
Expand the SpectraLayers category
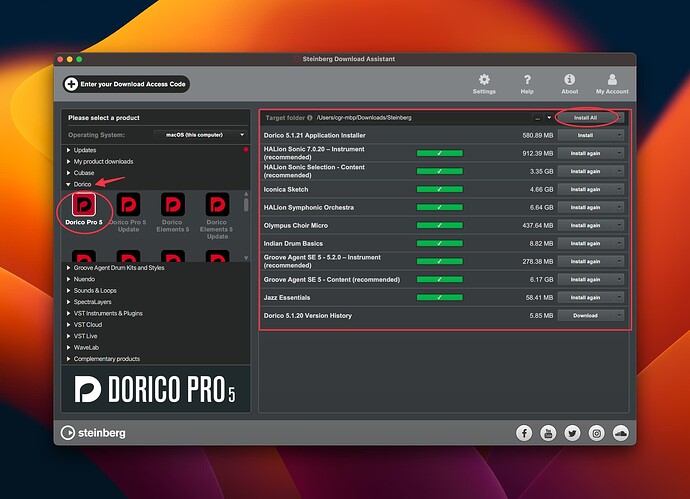coord(69,302)
